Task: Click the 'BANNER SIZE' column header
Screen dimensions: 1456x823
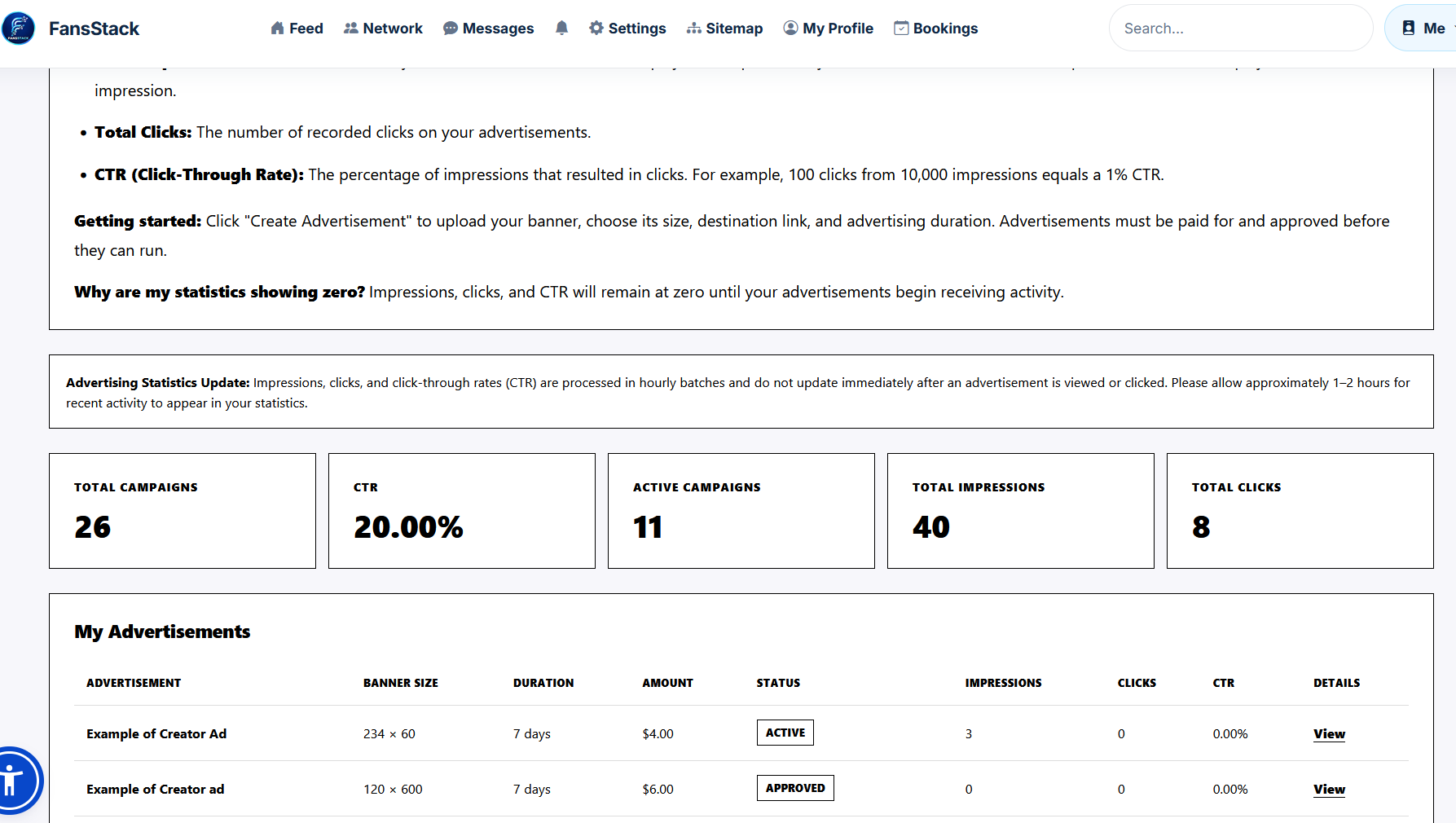Action: click(x=401, y=683)
